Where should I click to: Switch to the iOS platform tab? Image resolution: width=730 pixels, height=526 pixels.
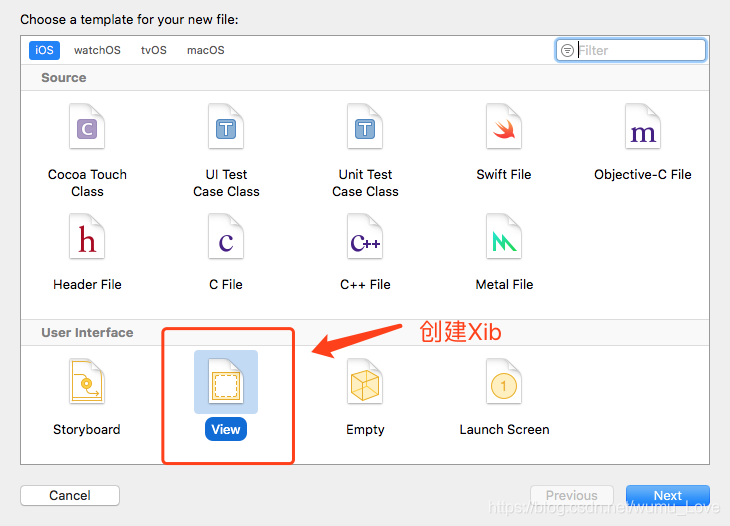(x=44, y=50)
